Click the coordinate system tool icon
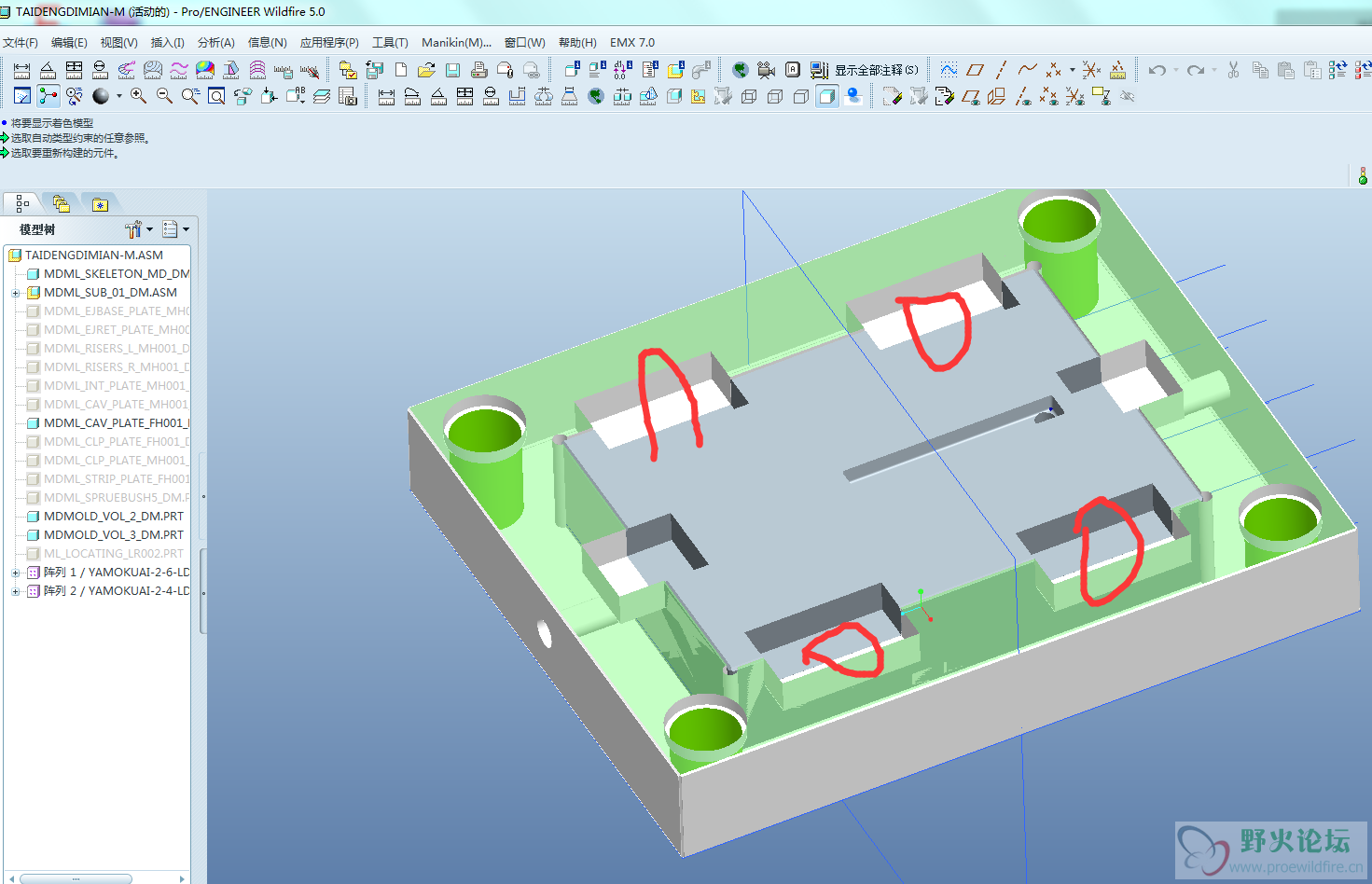This screenshot has height=884, width=1372. coord(1091,70)
